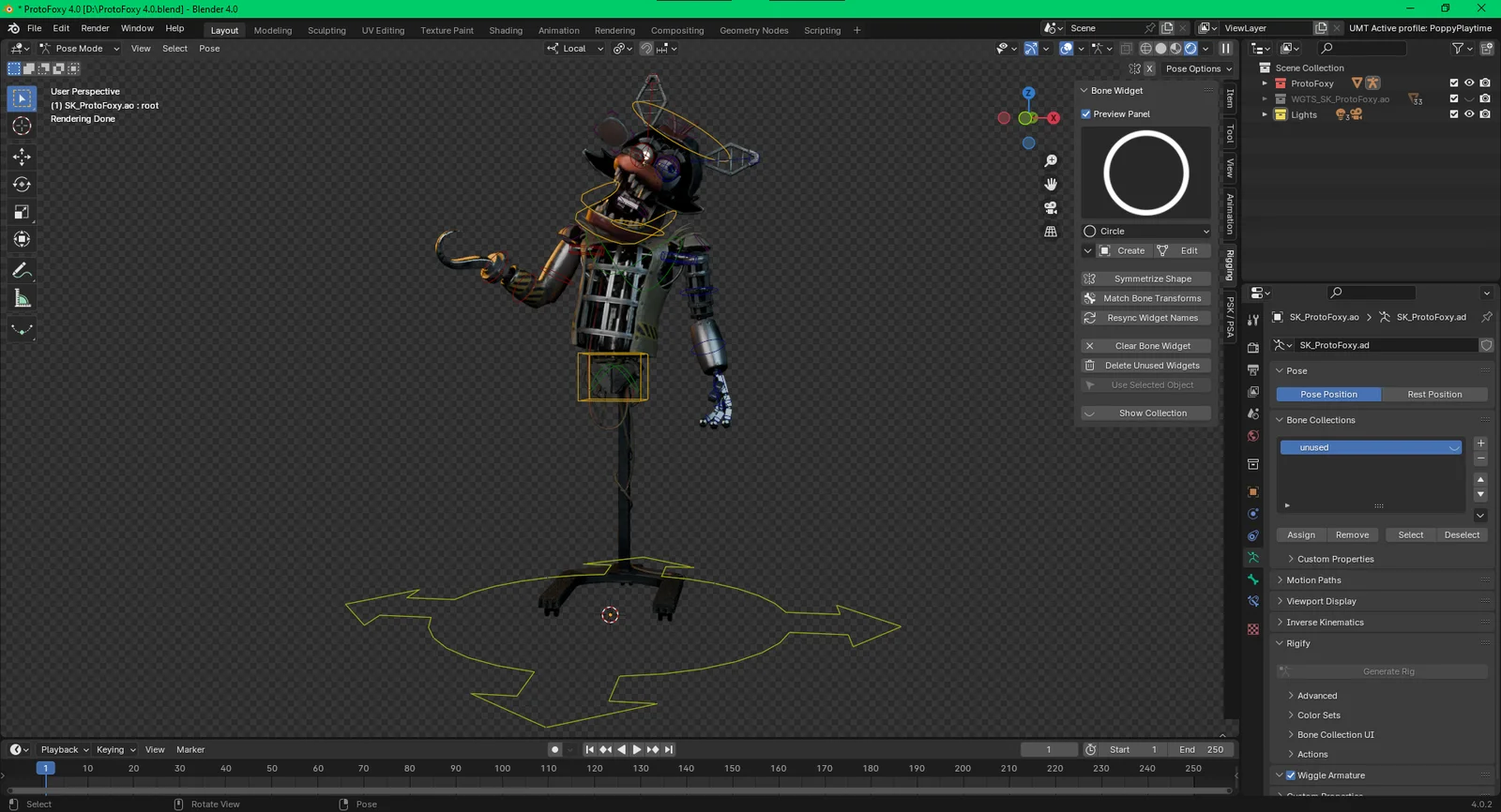Activate the Annotate tool
The image size is (1501, 812).
pyautogui.click(x=22, y=271)
